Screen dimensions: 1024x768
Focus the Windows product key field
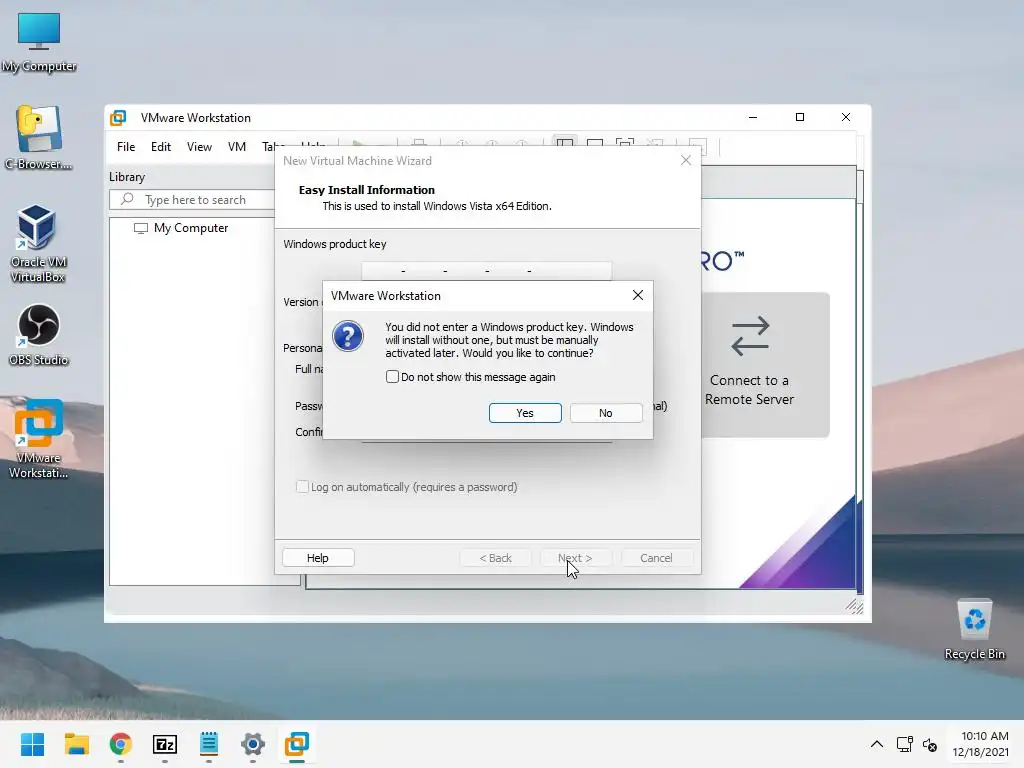487,270
